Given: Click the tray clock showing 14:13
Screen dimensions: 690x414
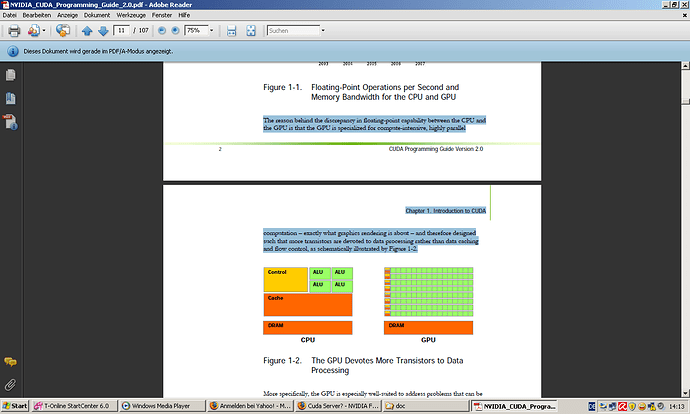Looking at the screenshot, I should coord(676,406).
